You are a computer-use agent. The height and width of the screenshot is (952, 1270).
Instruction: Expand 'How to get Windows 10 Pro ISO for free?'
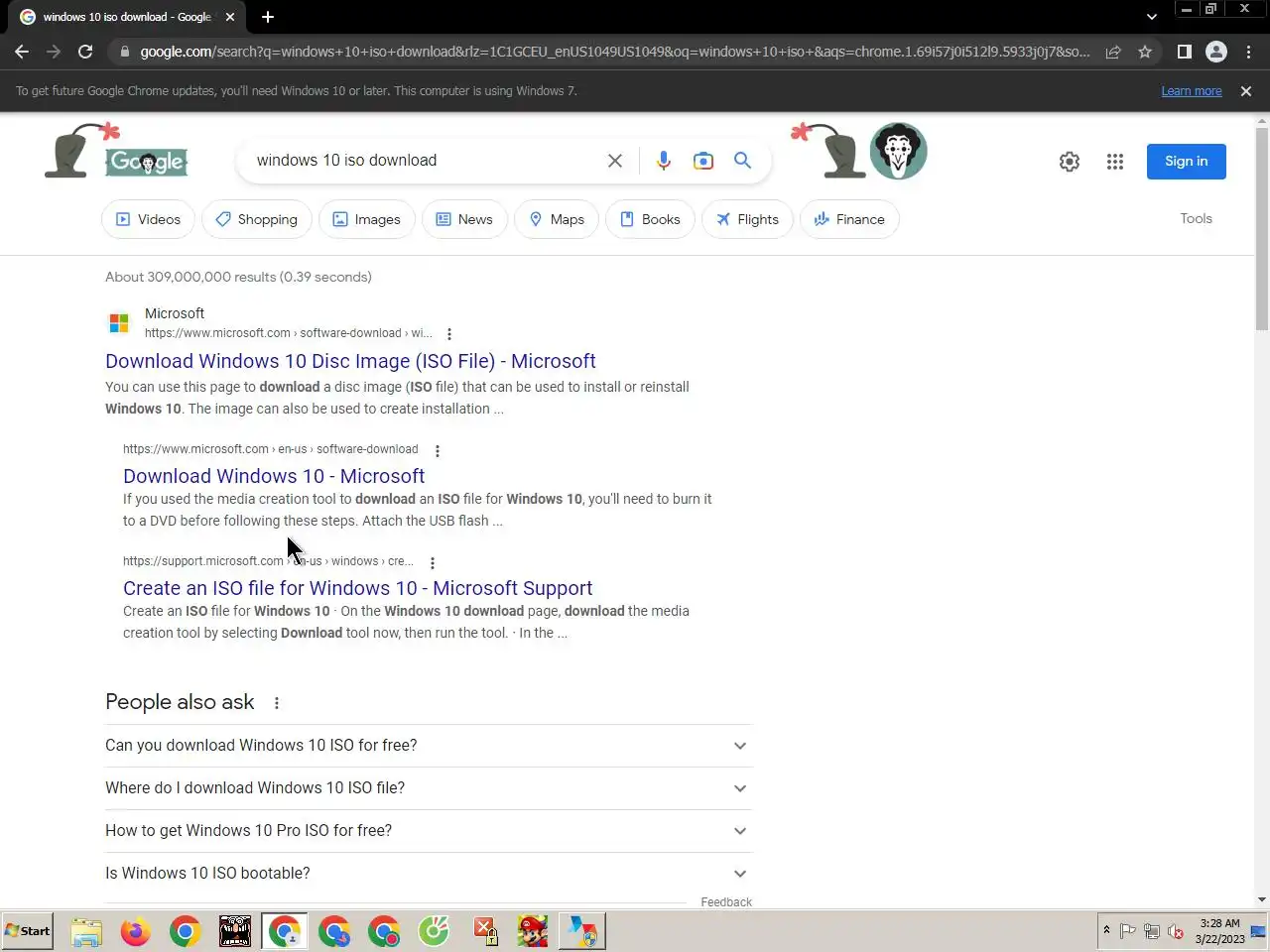click(429, 831)
